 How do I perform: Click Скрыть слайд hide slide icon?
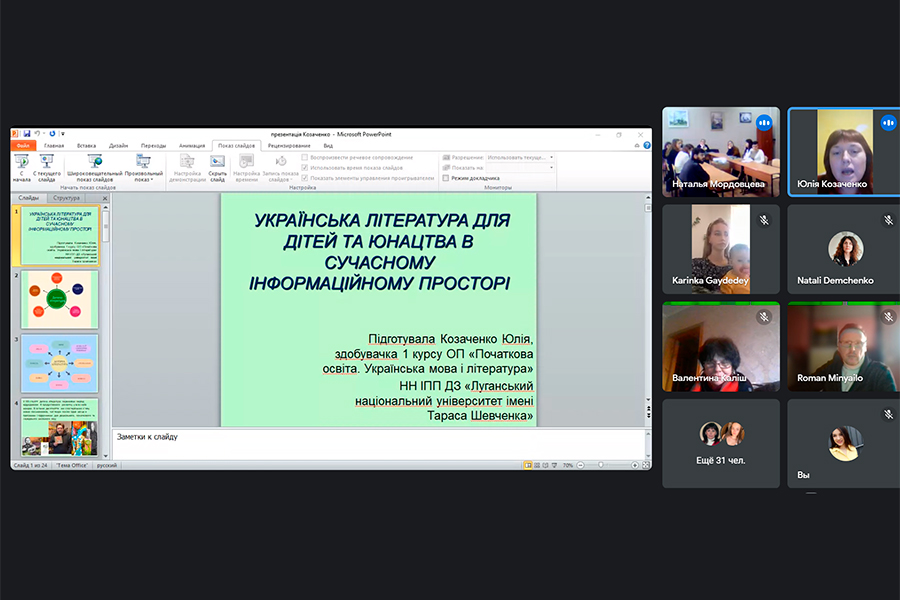coord(218,161)
